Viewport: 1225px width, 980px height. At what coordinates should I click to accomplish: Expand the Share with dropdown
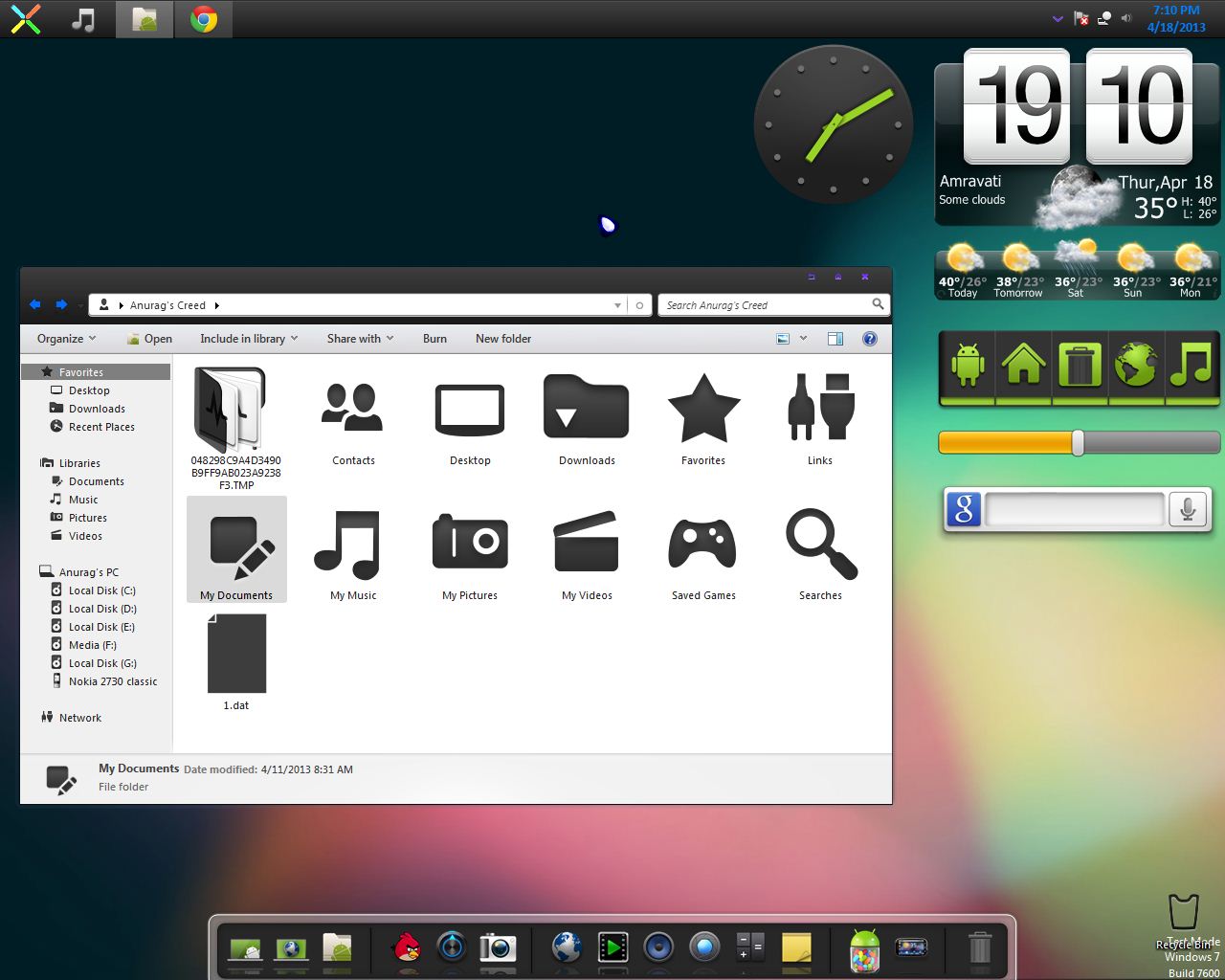pyautogui.click(x=358, y=338)
